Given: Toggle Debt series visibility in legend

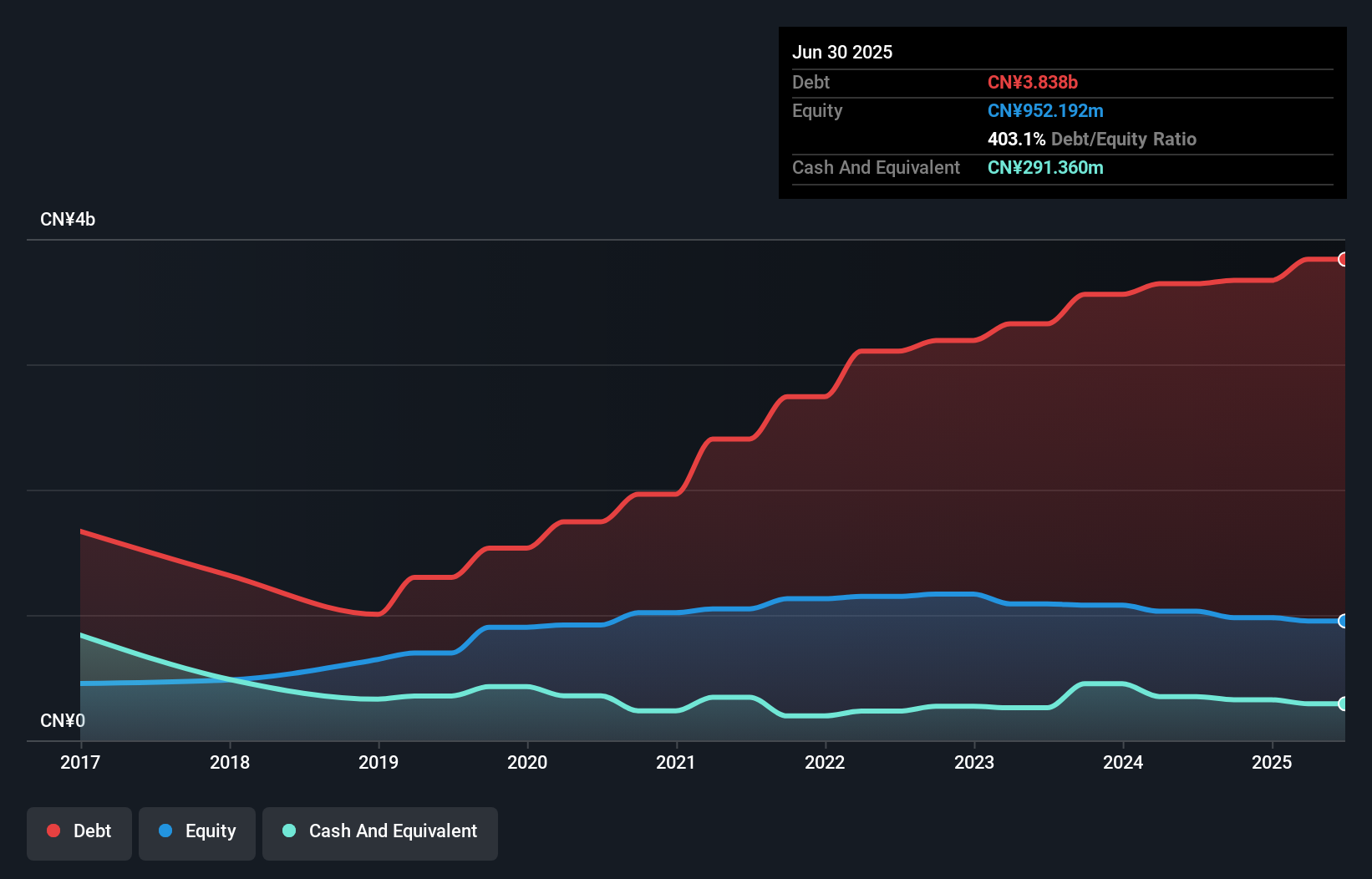Looking at the screenshot, I should click(79, 831).
